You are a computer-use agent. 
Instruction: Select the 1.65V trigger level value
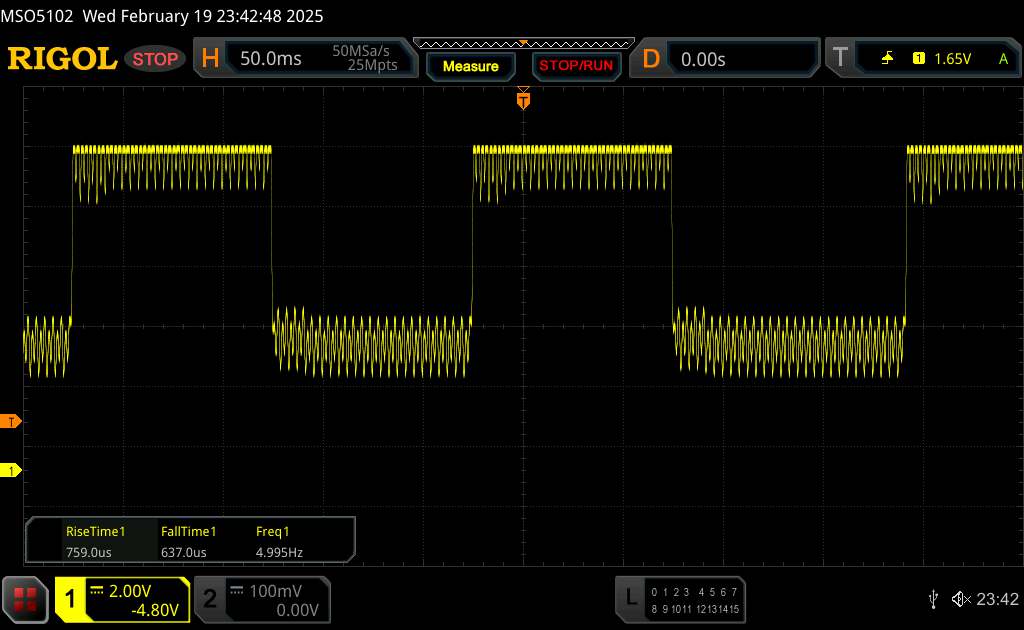point(952,59)
